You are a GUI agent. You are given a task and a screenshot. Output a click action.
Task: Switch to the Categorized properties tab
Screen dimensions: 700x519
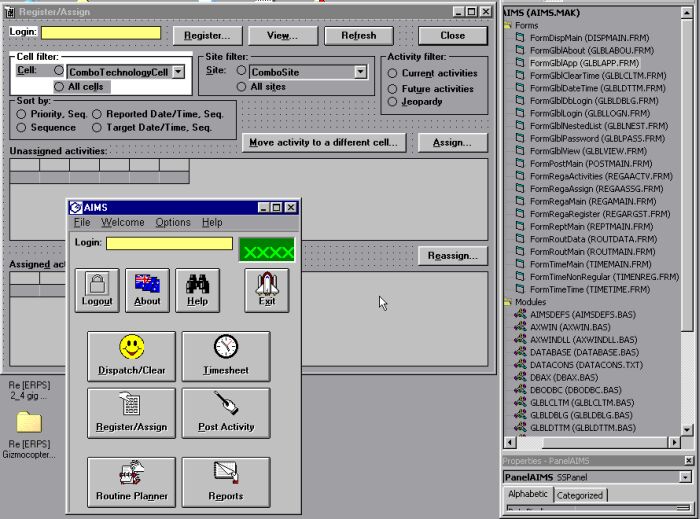pyautogui.click(x=579, y=495)
